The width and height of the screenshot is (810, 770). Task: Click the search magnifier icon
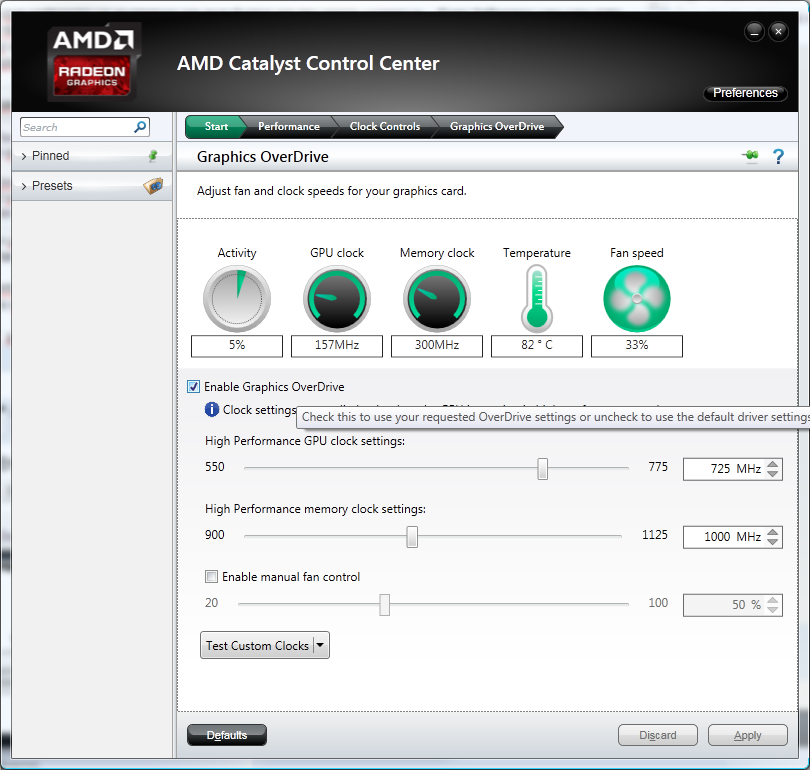pyautogui.click(x=140, y=127)
